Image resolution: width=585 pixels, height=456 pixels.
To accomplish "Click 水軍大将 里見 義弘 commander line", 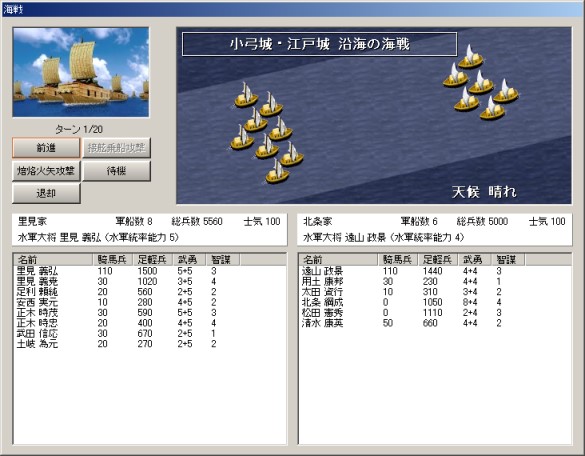I will coord(98,237).
